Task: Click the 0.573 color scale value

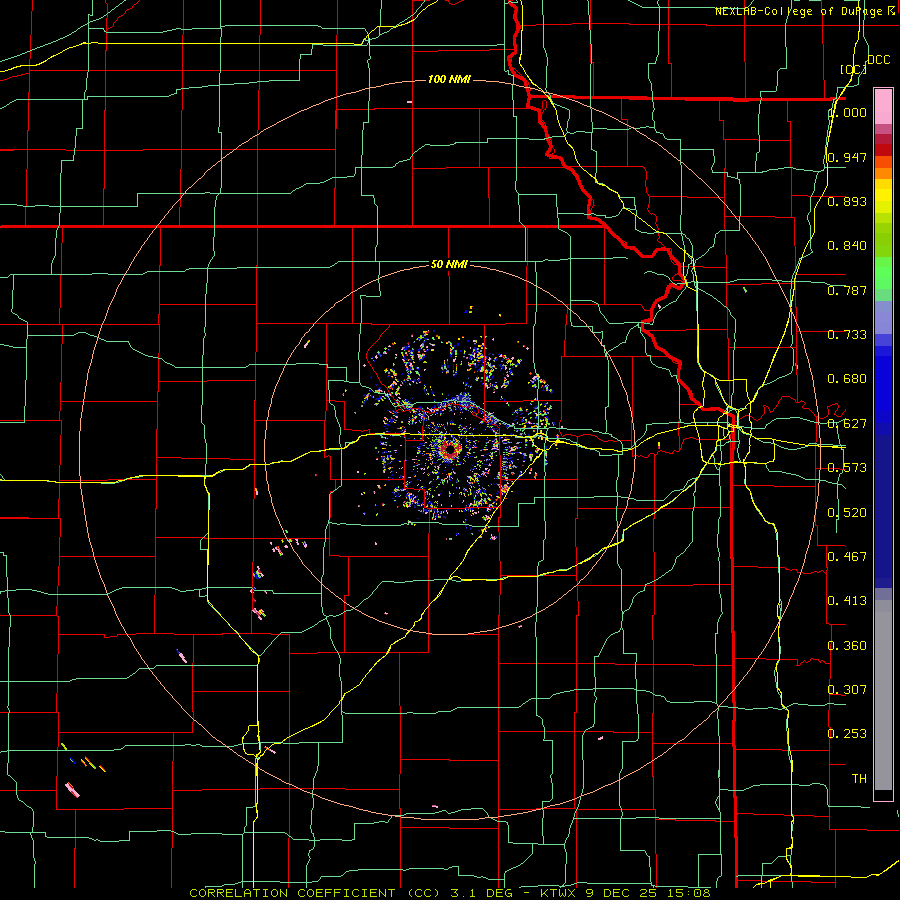Action: [847, 468]
